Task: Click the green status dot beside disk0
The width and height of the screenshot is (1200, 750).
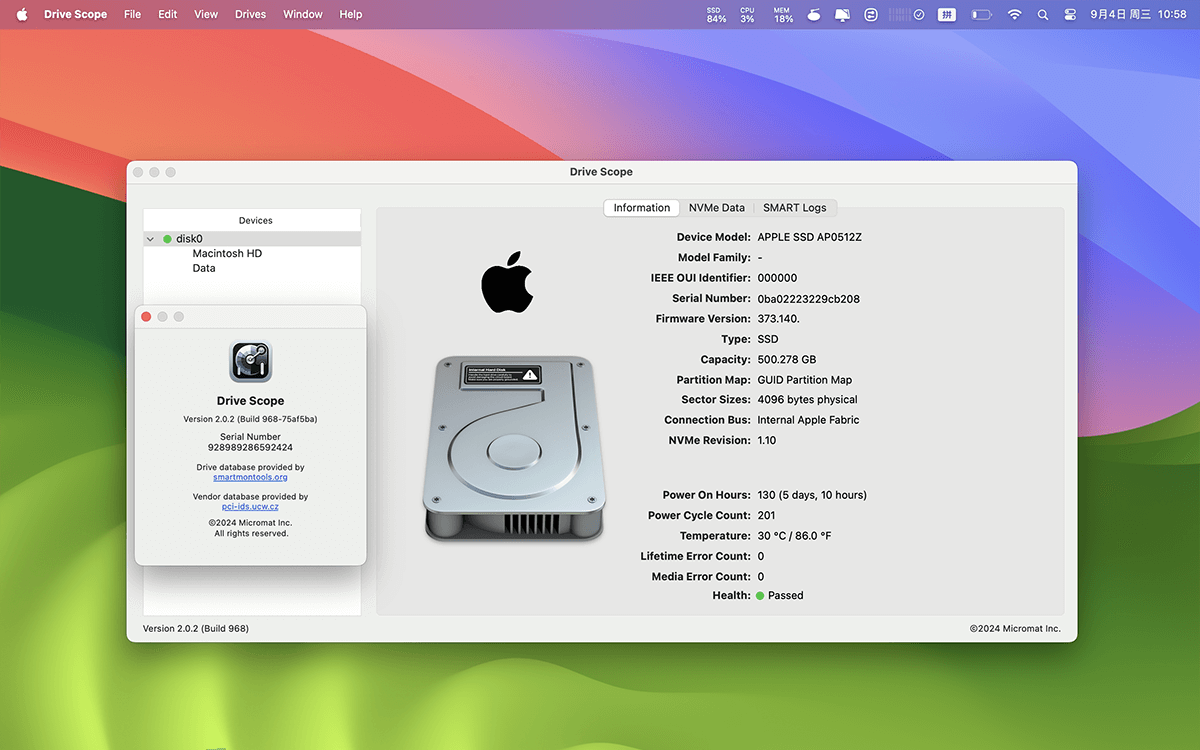Action: 167,239
